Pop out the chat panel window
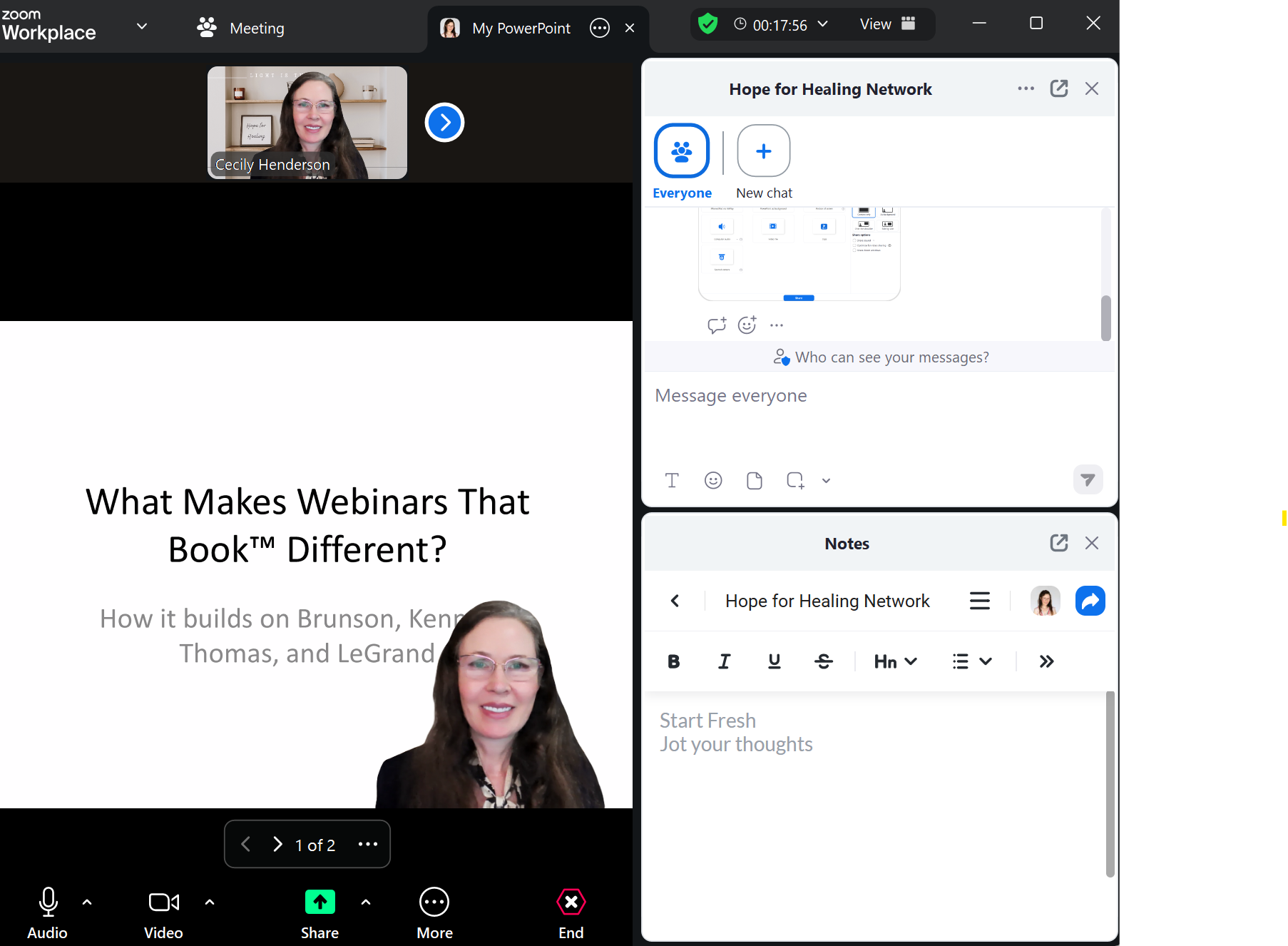Screen dimensions: 1288x946 click(1059, 88)
